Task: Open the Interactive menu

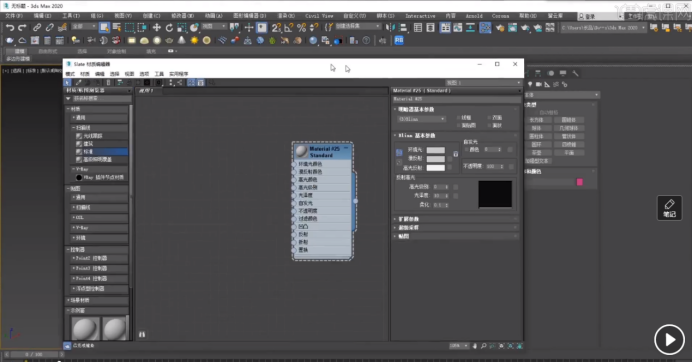Action: pos(420,16)
